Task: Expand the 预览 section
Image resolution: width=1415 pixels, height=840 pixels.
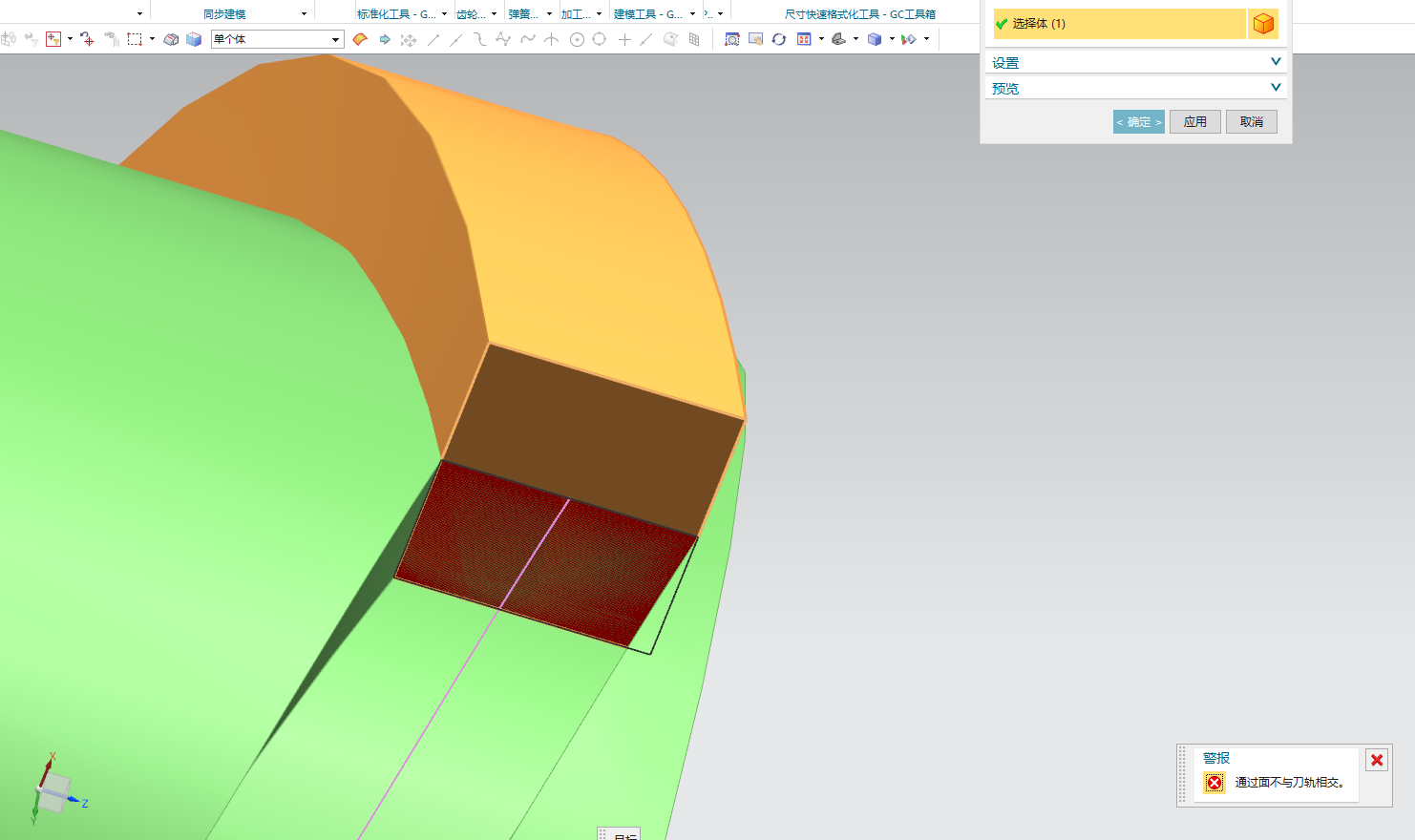Action: (1136, 89)
